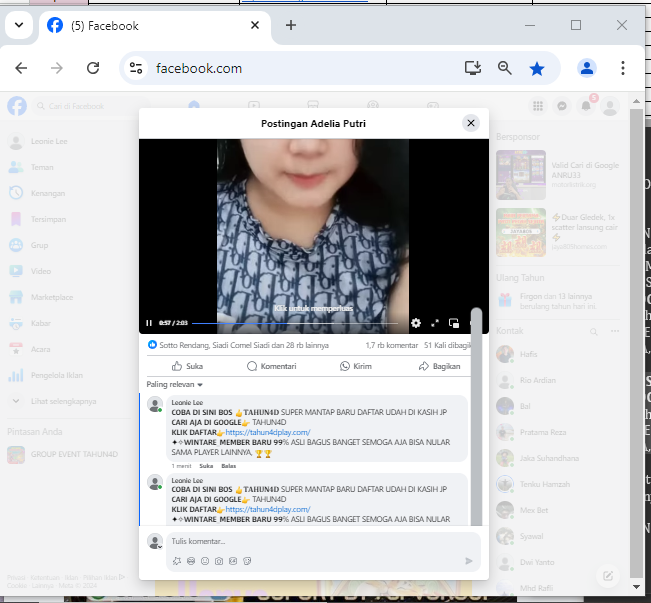
Task: Seek on the video progress bar
Action: click(x=295, y=323)
